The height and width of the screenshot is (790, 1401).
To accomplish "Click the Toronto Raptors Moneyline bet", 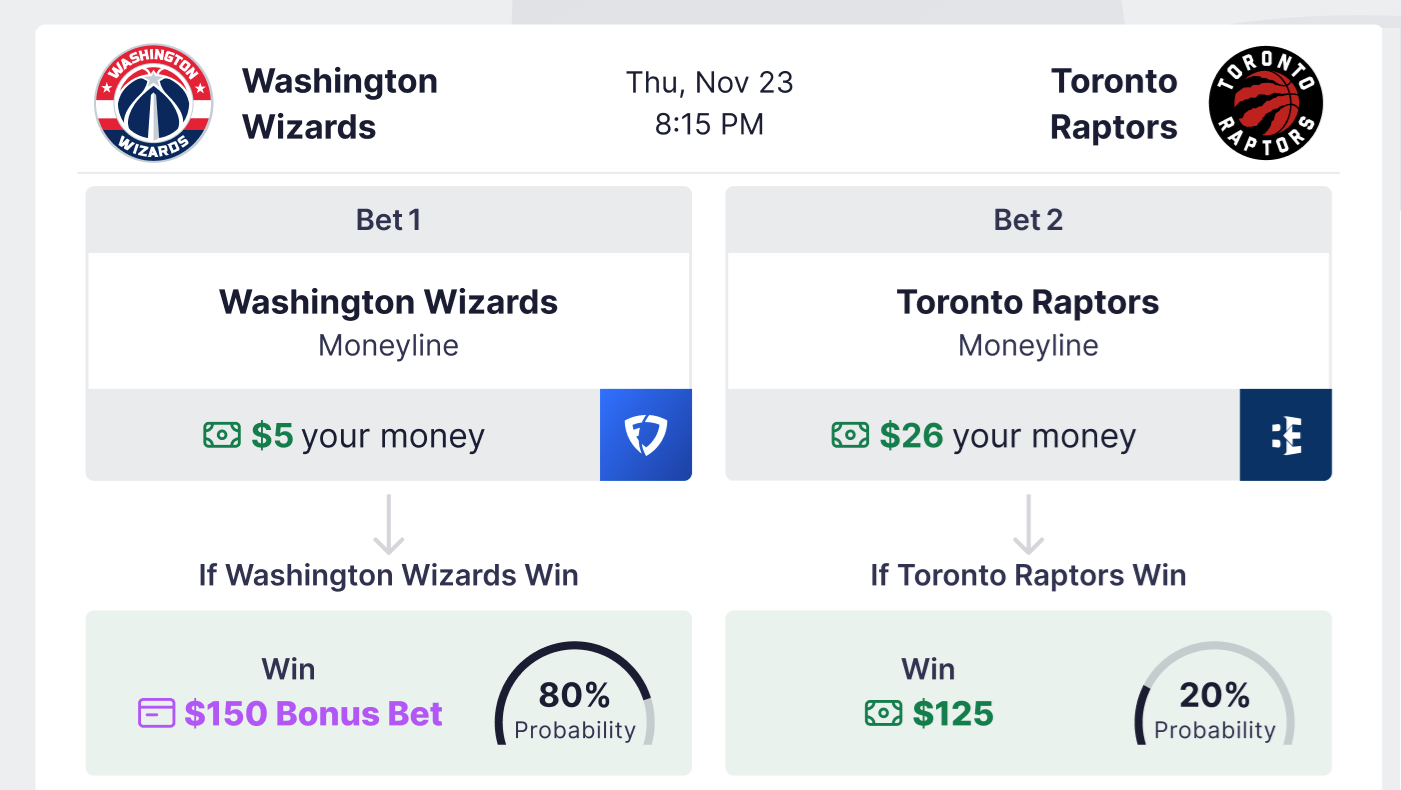I will [x=1028, y=321].
